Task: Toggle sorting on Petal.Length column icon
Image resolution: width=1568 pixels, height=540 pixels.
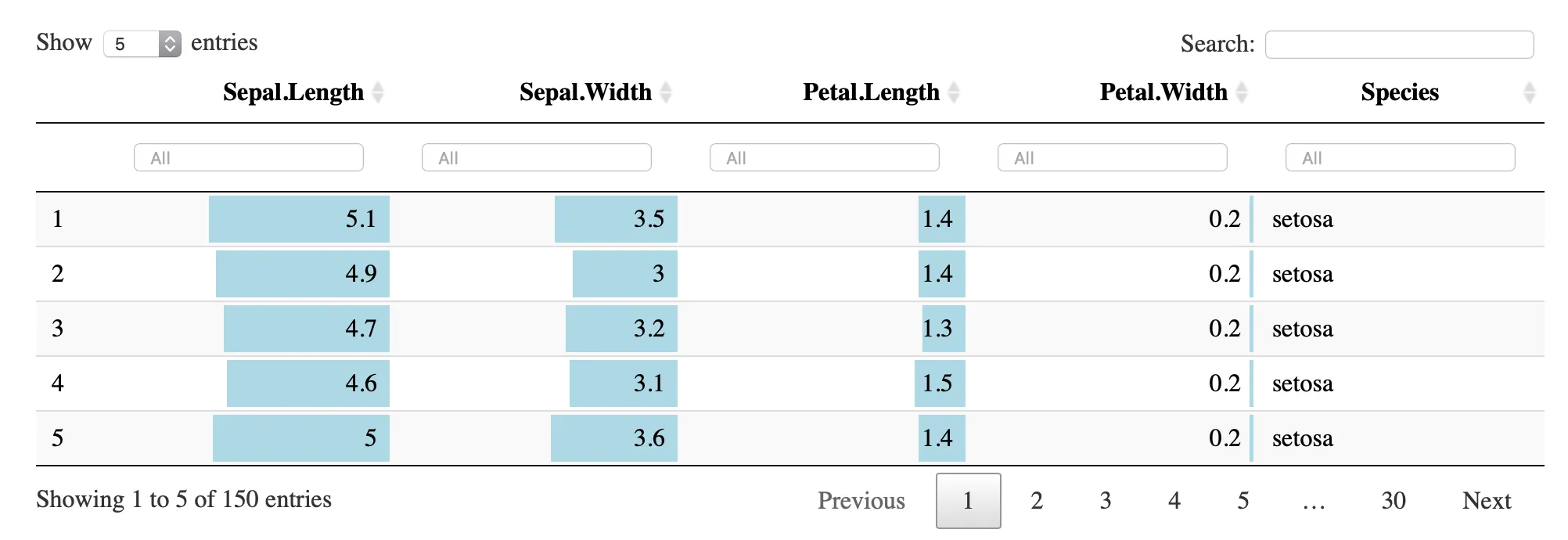Action: tap(954, 92)
